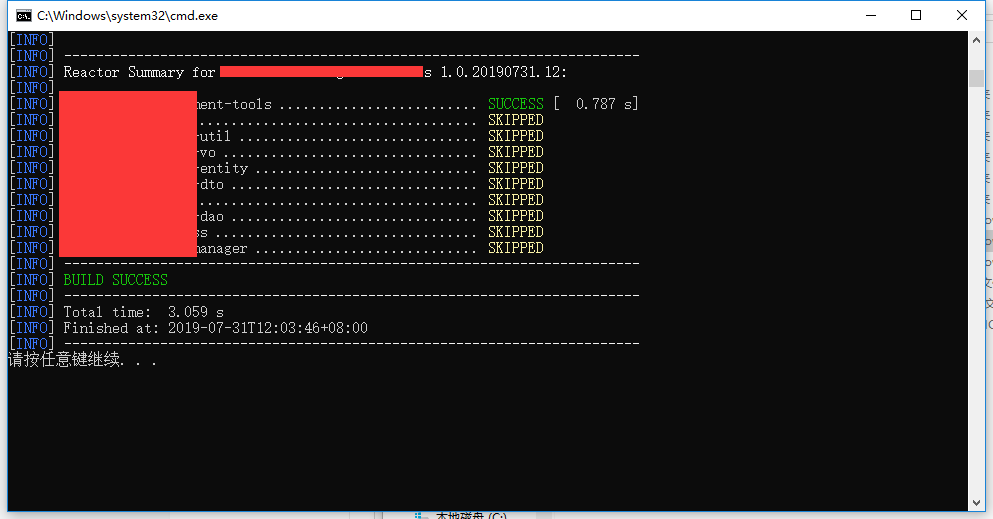The width and height of the screenshot is (993, 519).
Task: Click the scrollbar up arrow
Action: coord(976,39)
